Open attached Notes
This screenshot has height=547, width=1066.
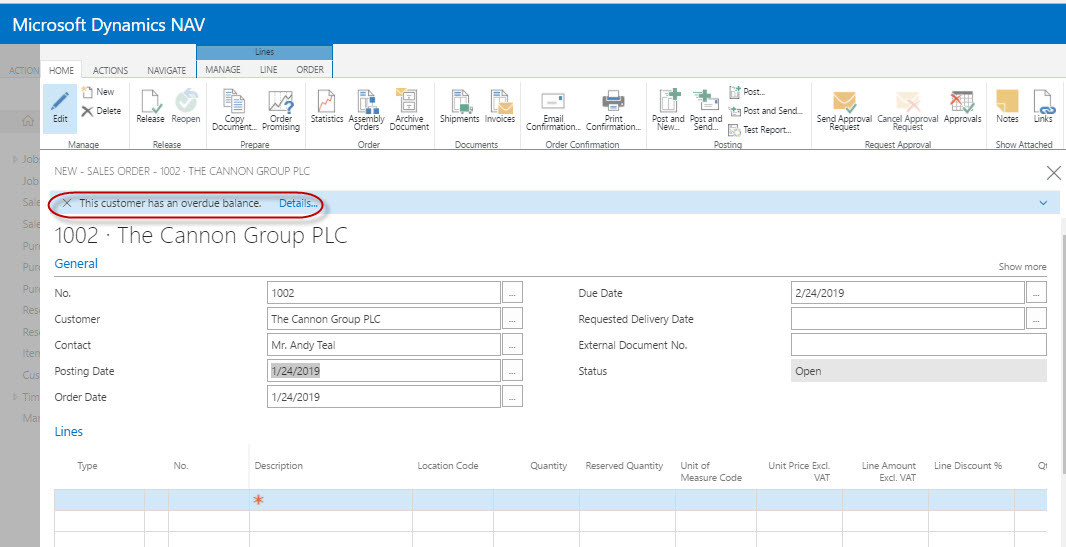pyautogui.click(x=1007, y=107)
